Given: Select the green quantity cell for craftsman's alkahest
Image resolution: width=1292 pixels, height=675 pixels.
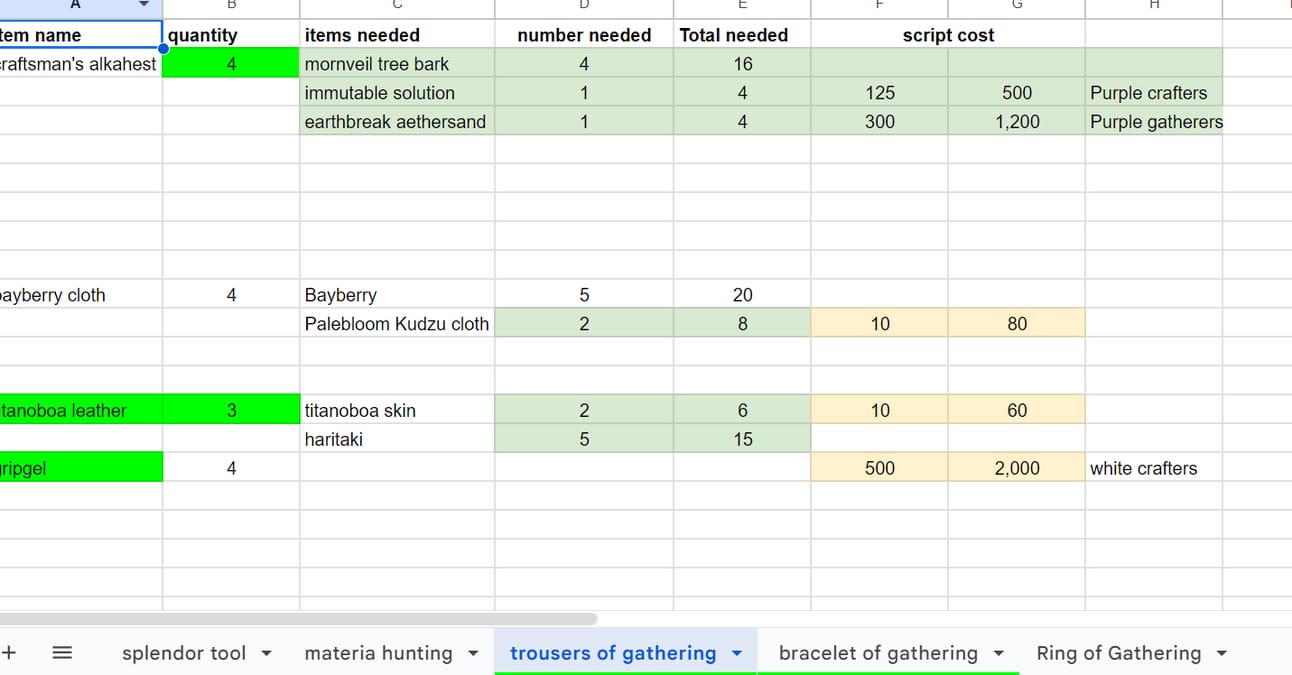Looking at the screenshot, I should tap(231, 64).
